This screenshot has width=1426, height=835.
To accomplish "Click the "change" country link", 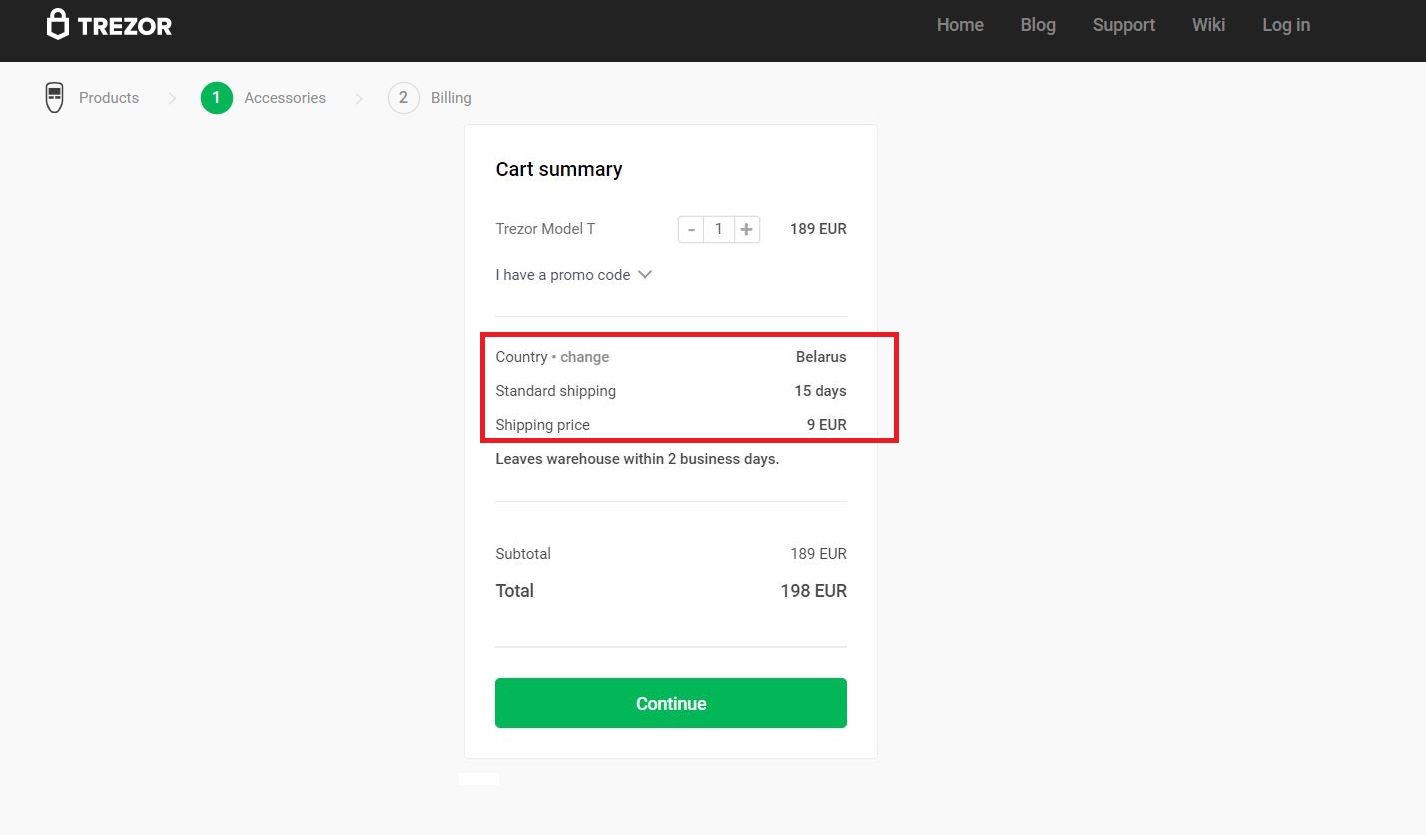I will coord(584,357).
